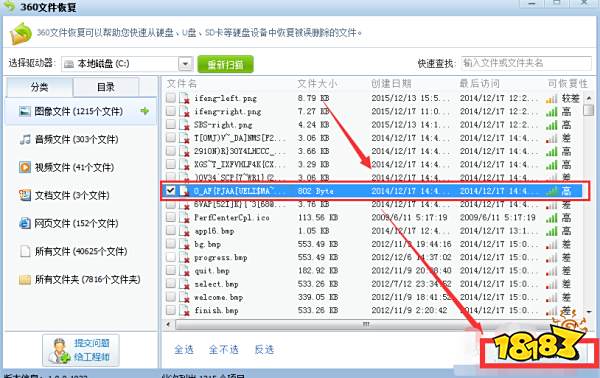This screenshot has height=378, width=600.
Task: Click the vertical scrollbar thumb of the file list
Action: [589, 110]
